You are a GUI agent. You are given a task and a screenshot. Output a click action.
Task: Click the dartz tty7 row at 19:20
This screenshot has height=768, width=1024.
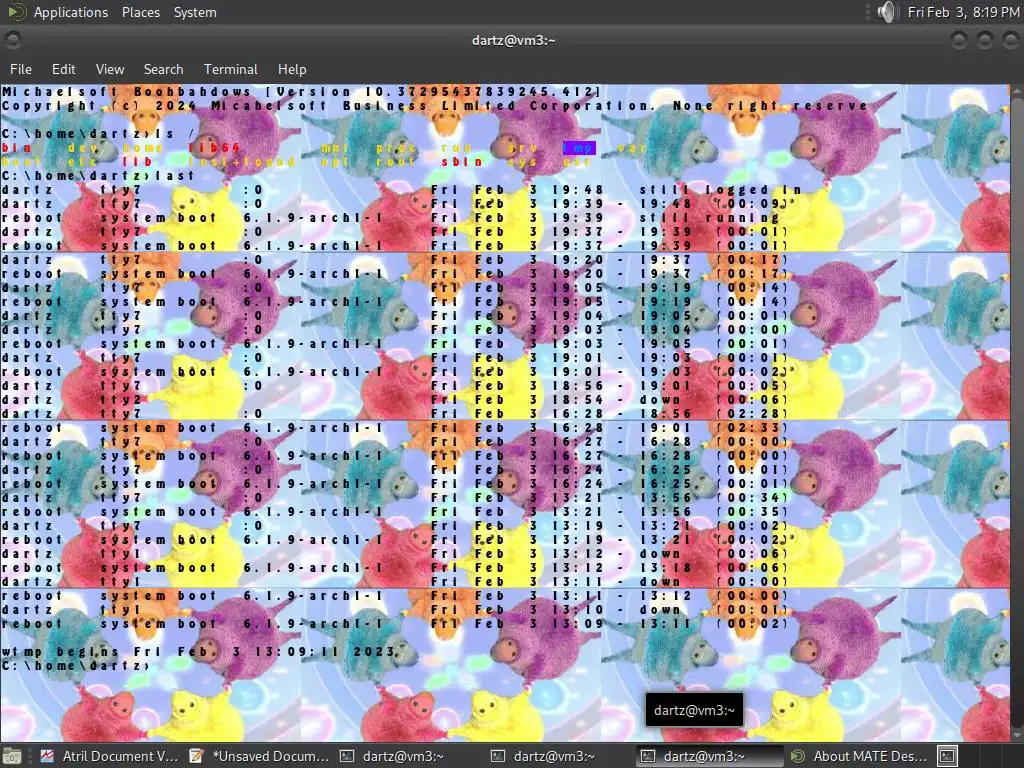[394, 259]
